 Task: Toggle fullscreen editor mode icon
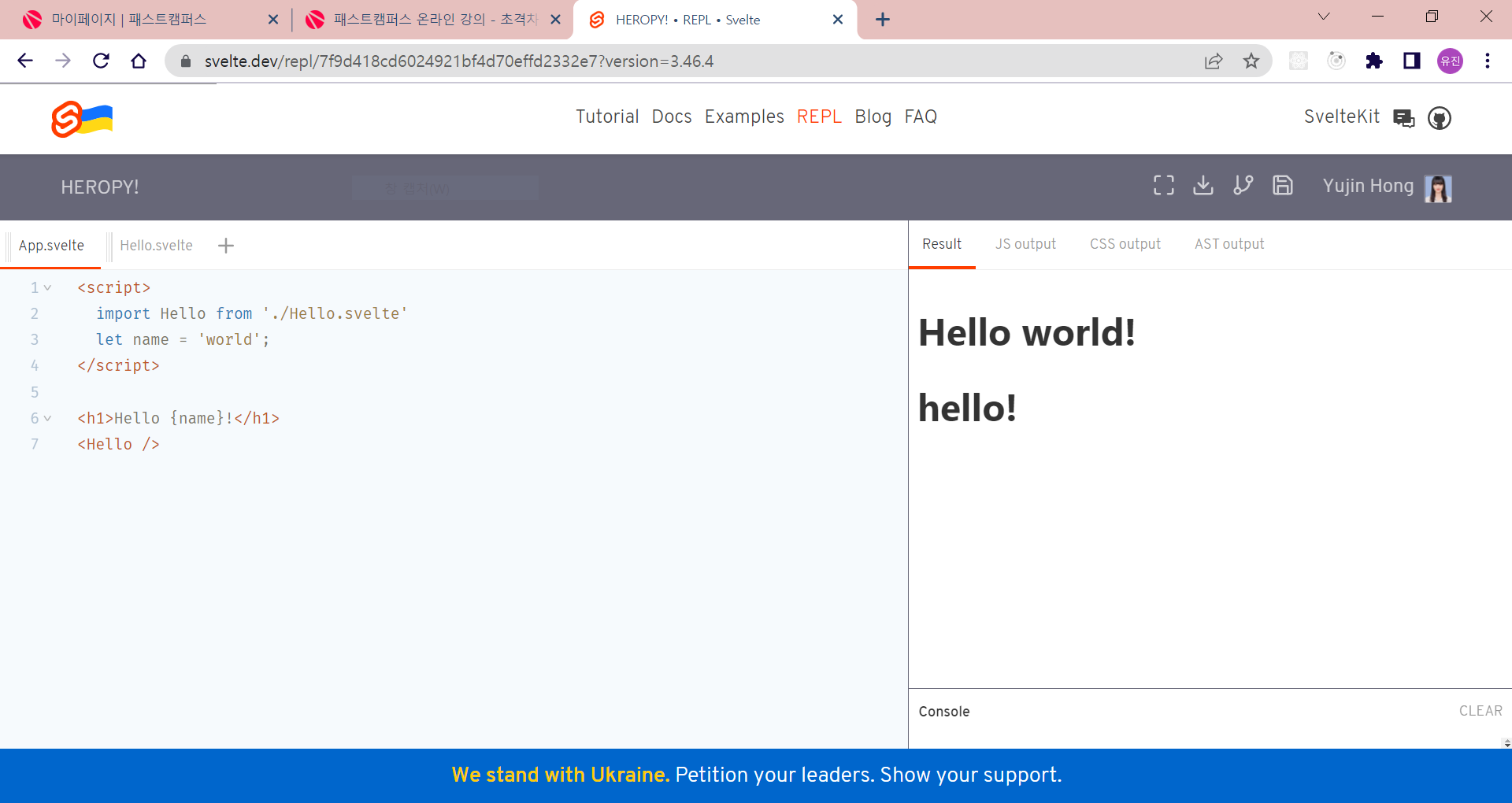click(1163, 185)
